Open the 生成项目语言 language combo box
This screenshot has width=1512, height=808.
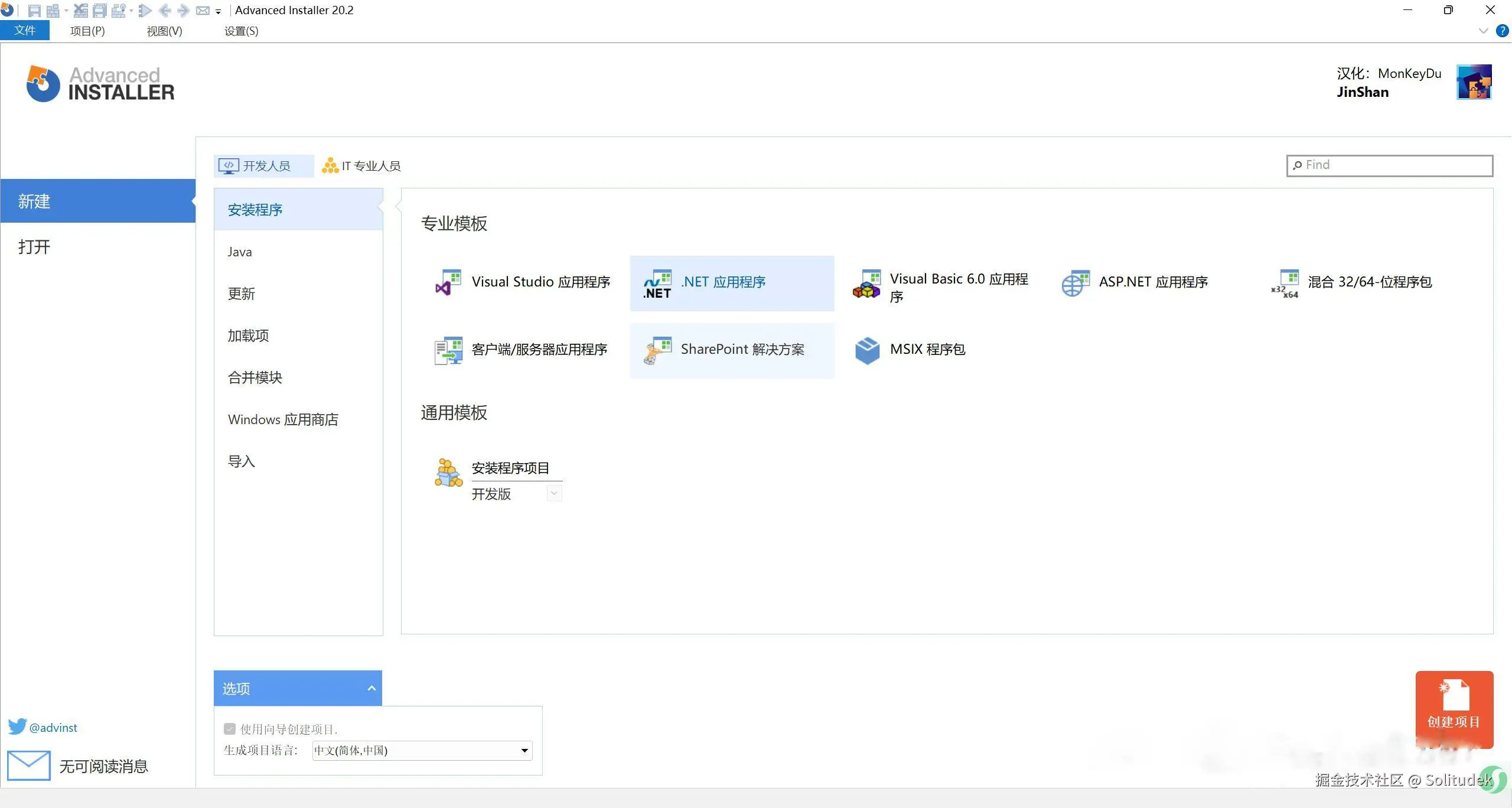click(422, 751)
